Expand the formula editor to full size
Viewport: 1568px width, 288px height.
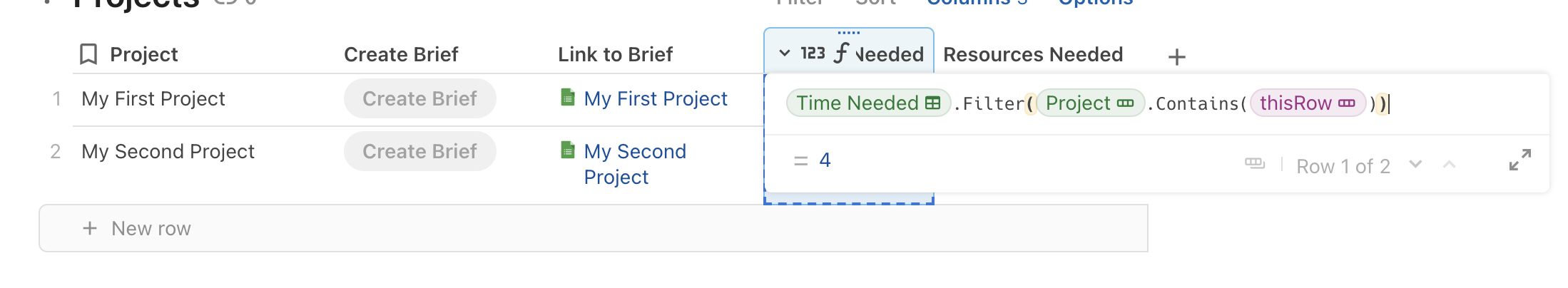(x=1519, y=160)
